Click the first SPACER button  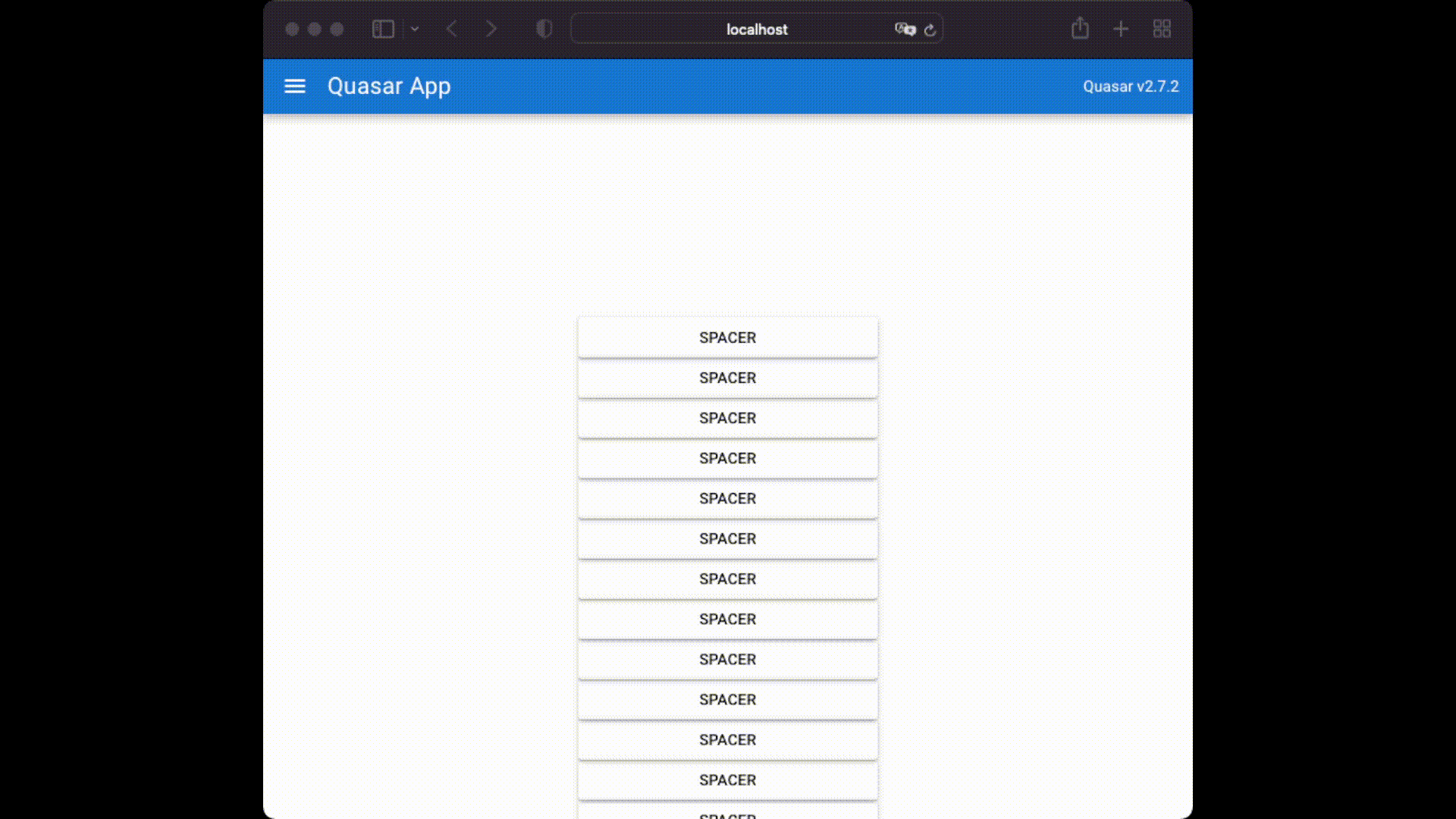[727, 337]
